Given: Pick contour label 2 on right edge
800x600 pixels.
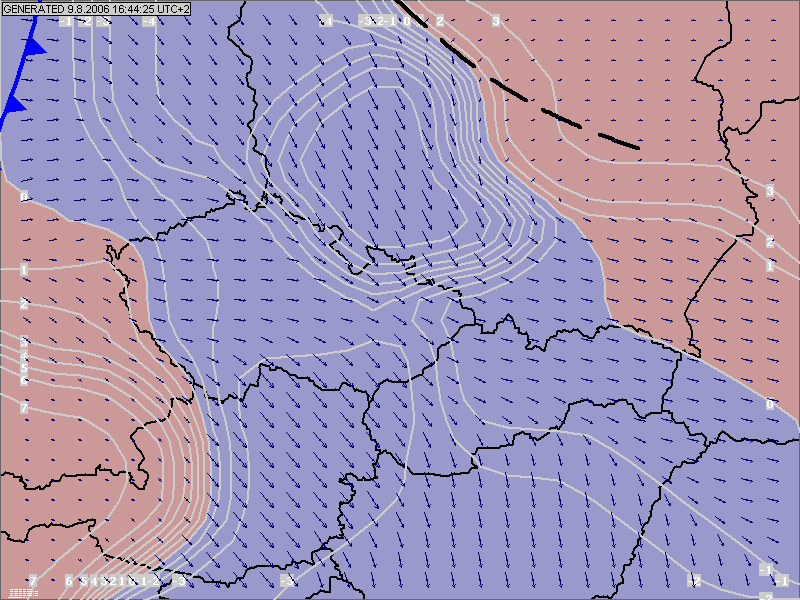Looking at the screenshot, I should (x=770, y=242).
